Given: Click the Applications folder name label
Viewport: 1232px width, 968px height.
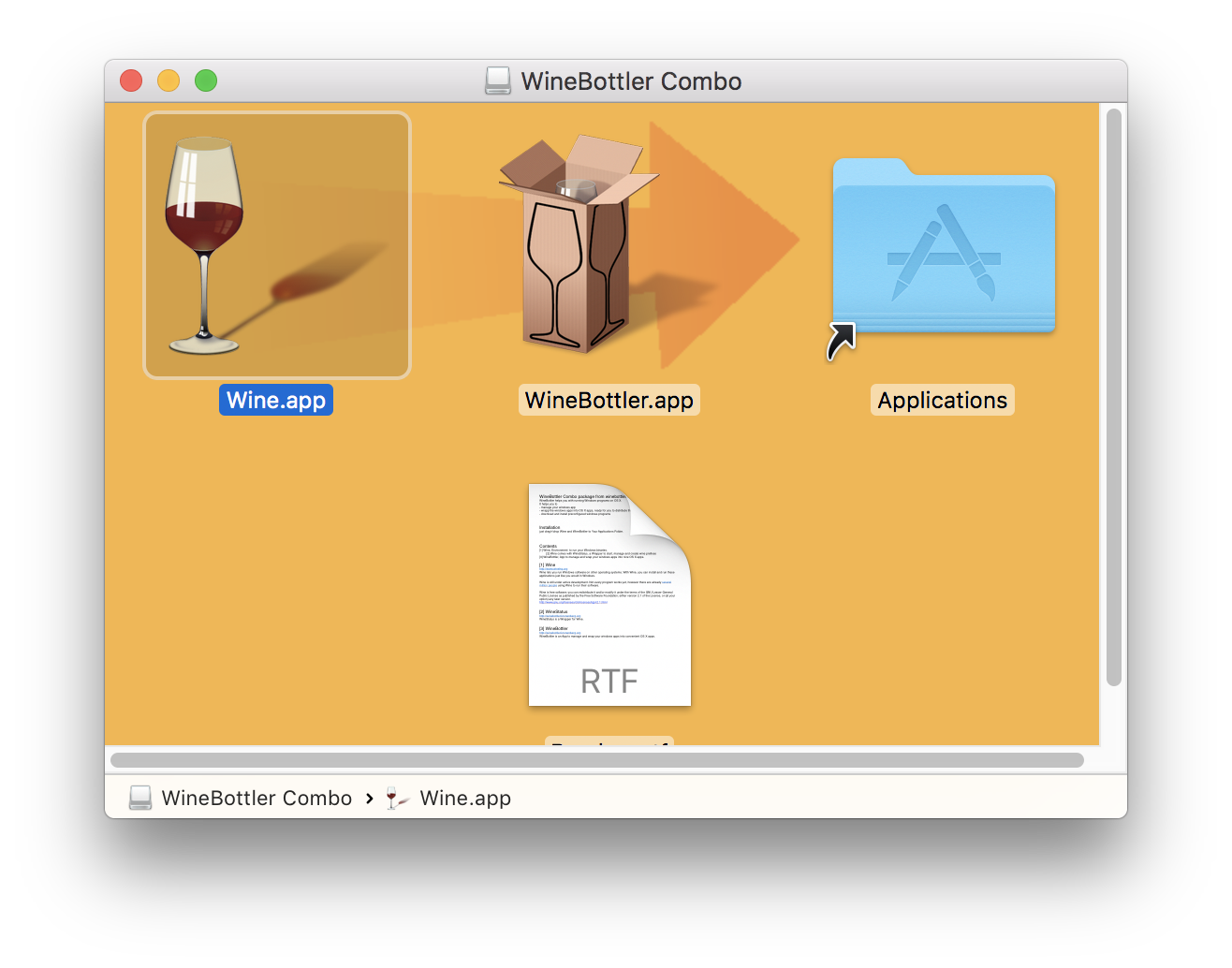Looking at the screenshot, I should [943, 400].
